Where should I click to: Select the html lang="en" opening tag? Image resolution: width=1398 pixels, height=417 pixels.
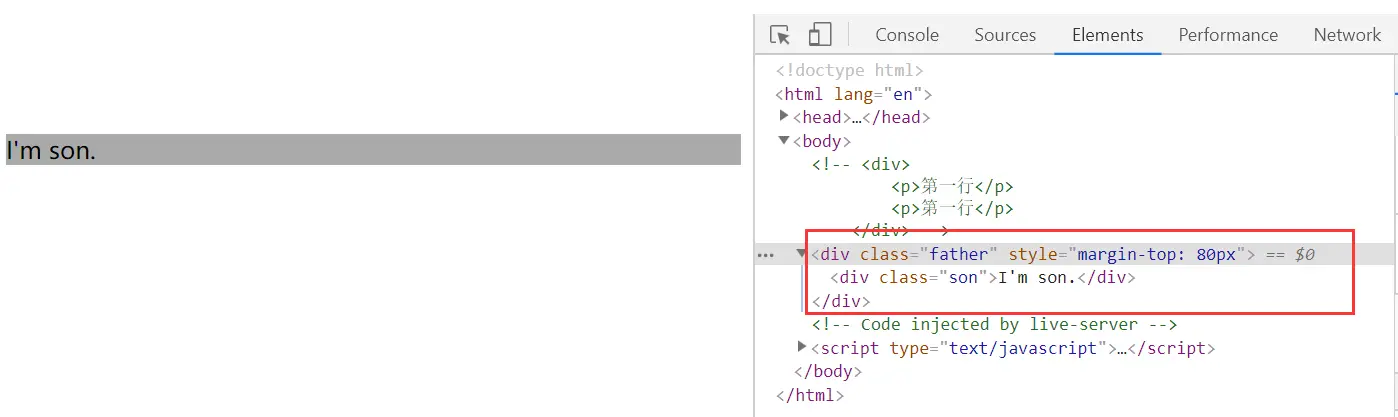[853, 95]
